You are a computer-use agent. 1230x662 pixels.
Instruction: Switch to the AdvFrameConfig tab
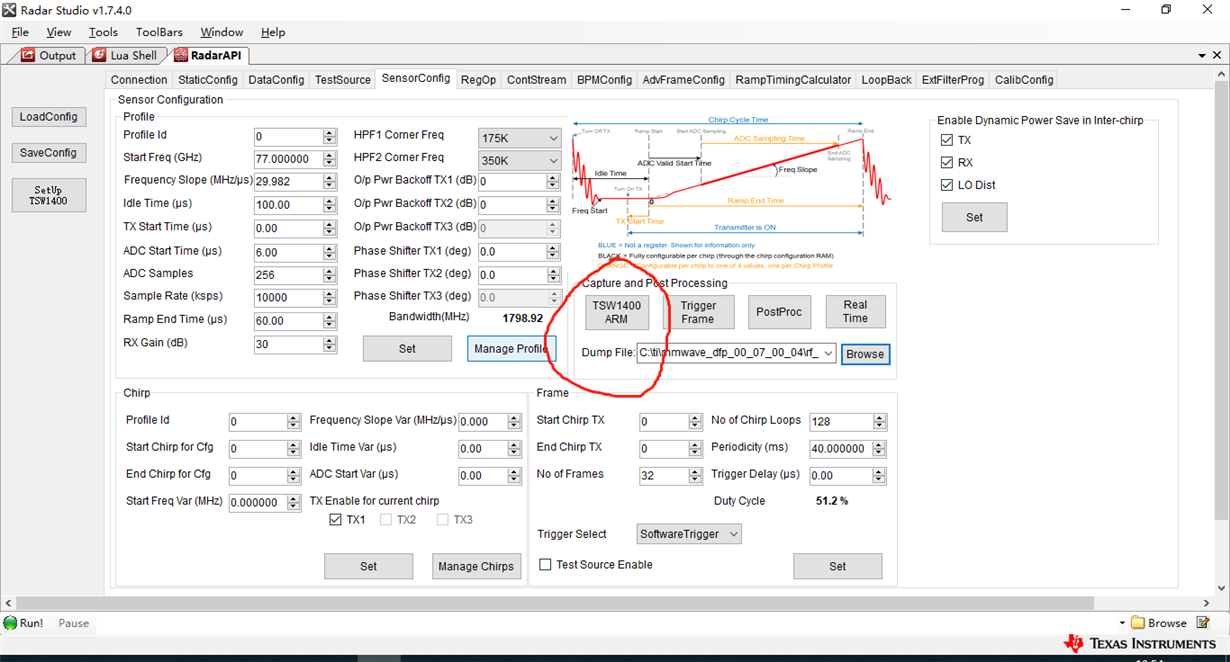coord(684,80)
